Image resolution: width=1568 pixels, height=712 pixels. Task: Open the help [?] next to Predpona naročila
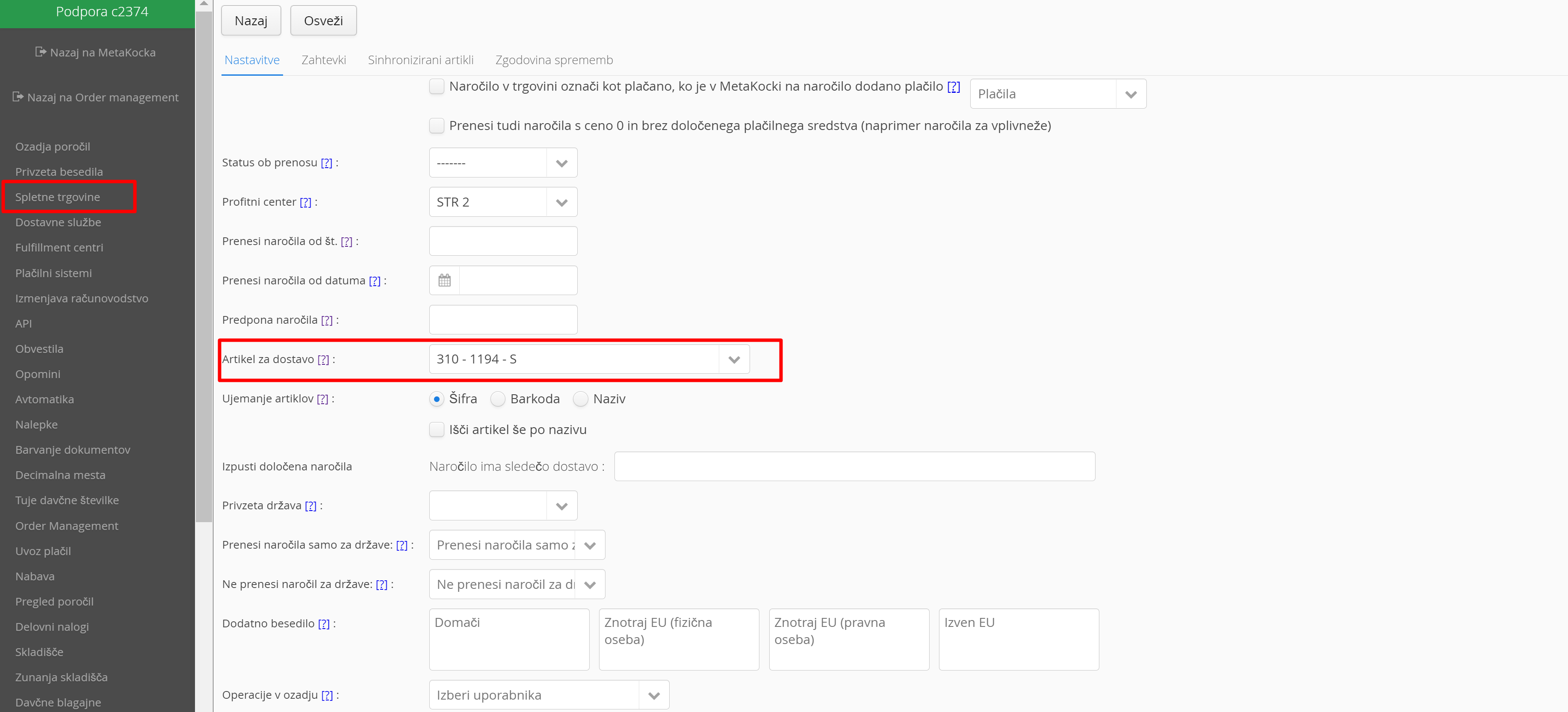click(x=327, y=320)
